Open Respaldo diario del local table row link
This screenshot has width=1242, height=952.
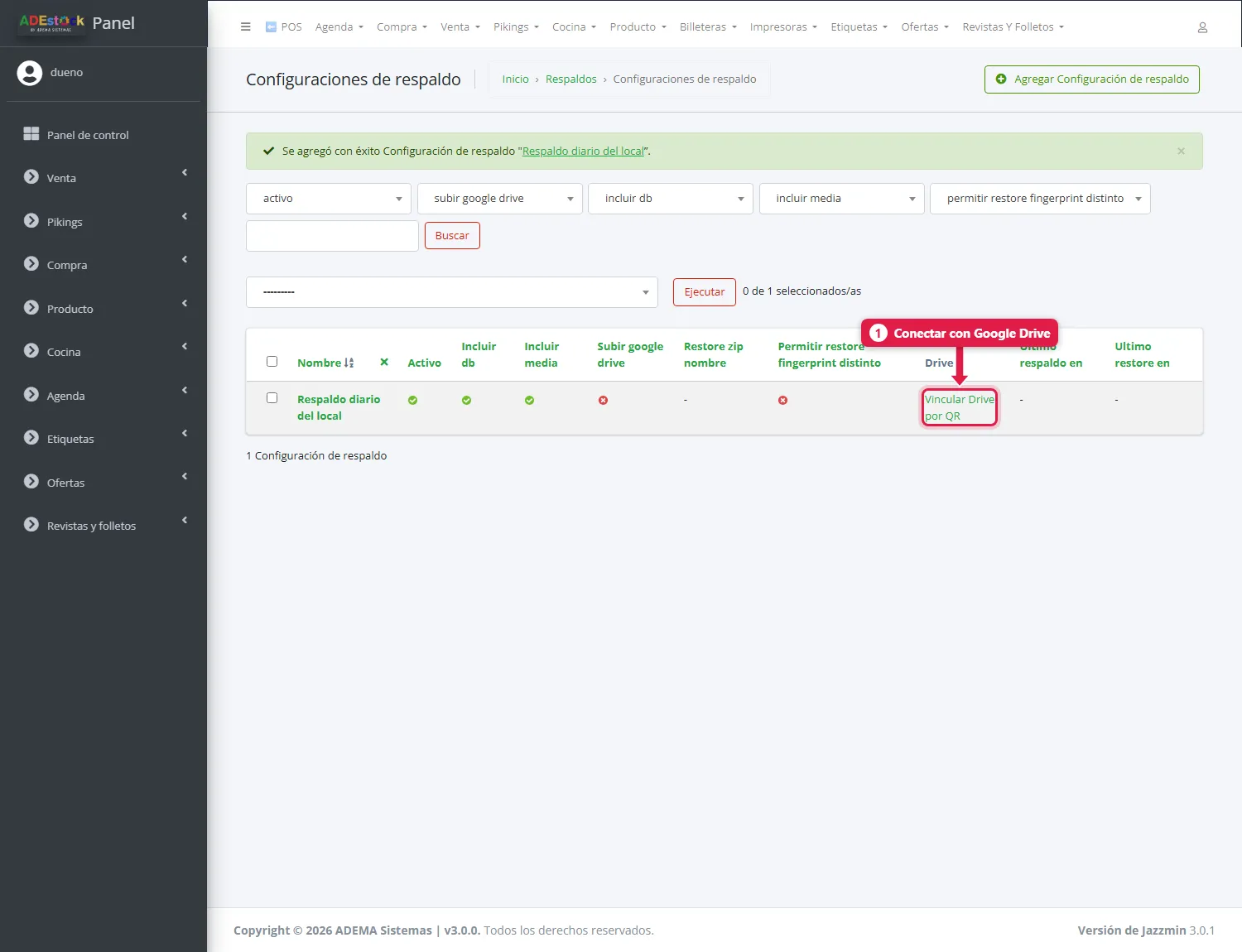(339, 407)
